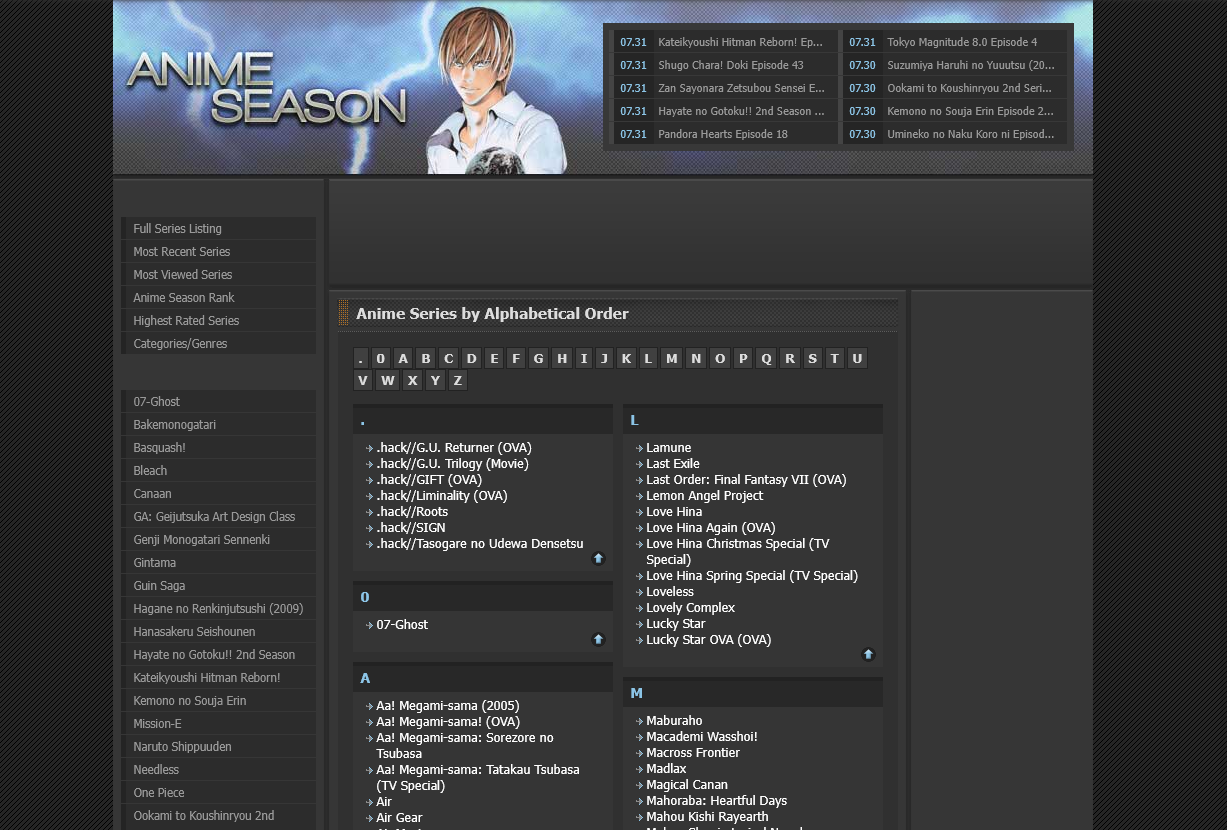Open Umineko no Naku Koro ni episode
This screenshot has height=830, width=1227.
click(970, 134)
